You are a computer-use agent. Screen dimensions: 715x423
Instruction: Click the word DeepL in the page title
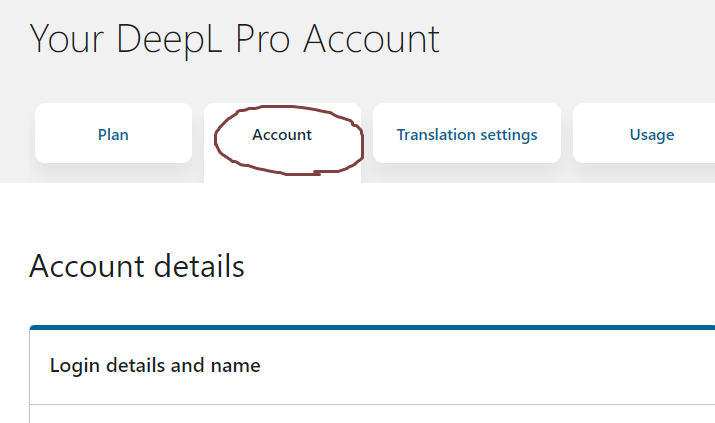169,40
